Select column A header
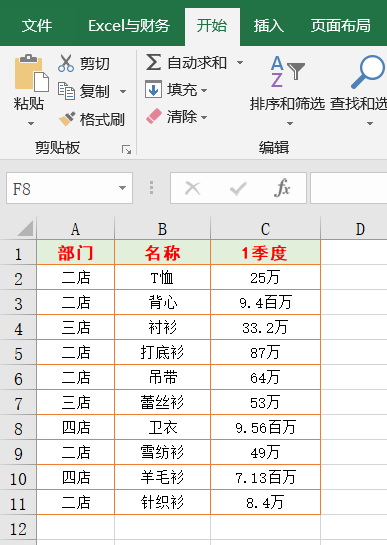The image size is (387, 545). click(x=75, y=229)
